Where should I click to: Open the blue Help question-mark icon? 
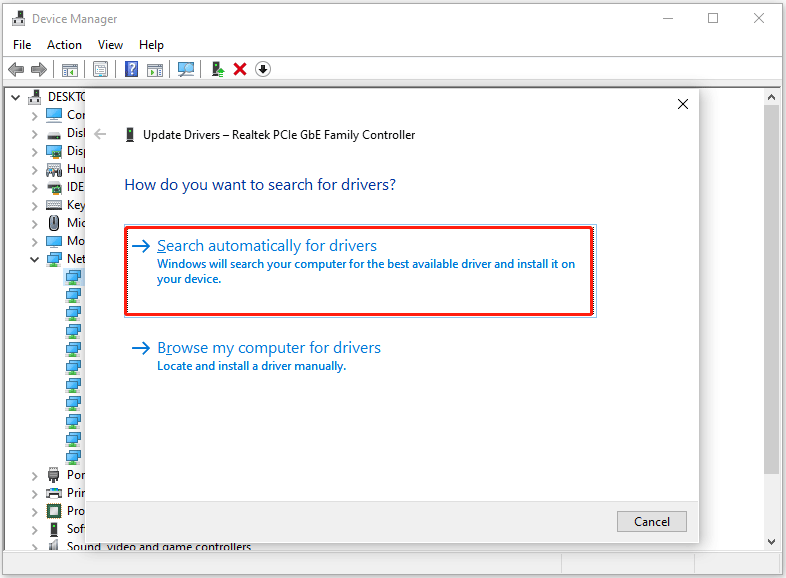click(131, 69)
